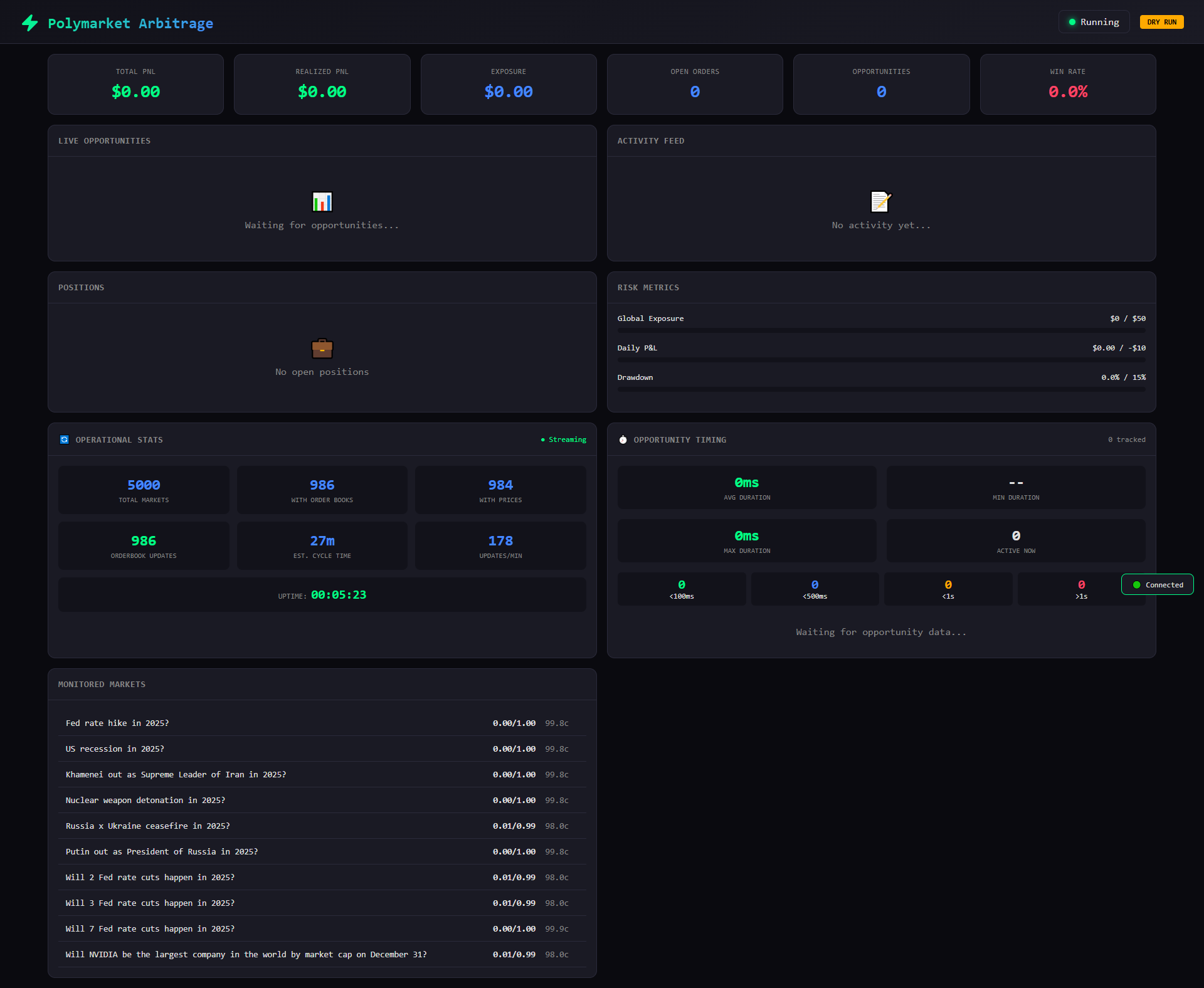Click the $0 / $50 exposure value

(1127, 318)
